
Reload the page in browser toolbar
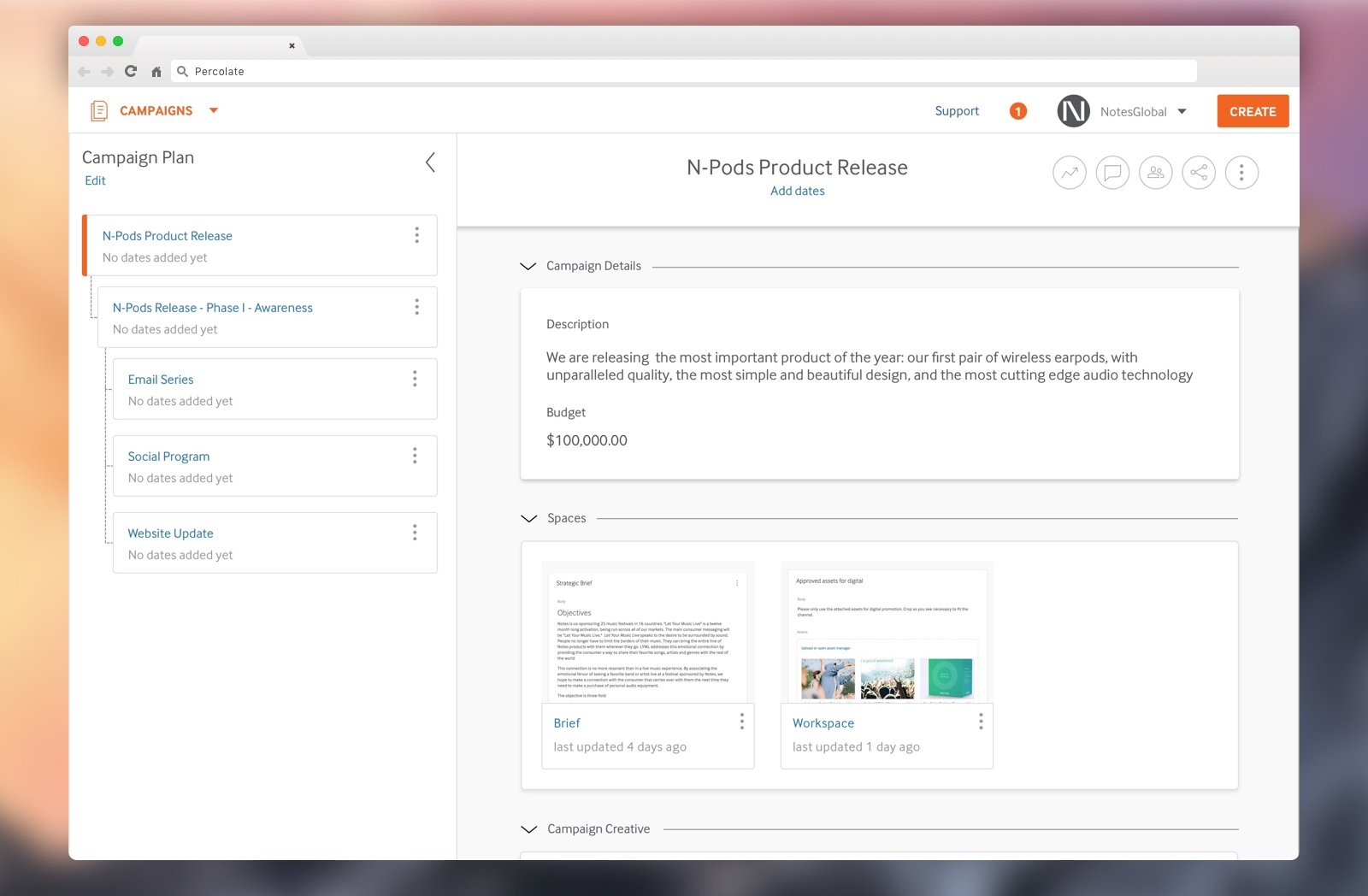pos(131,71)
